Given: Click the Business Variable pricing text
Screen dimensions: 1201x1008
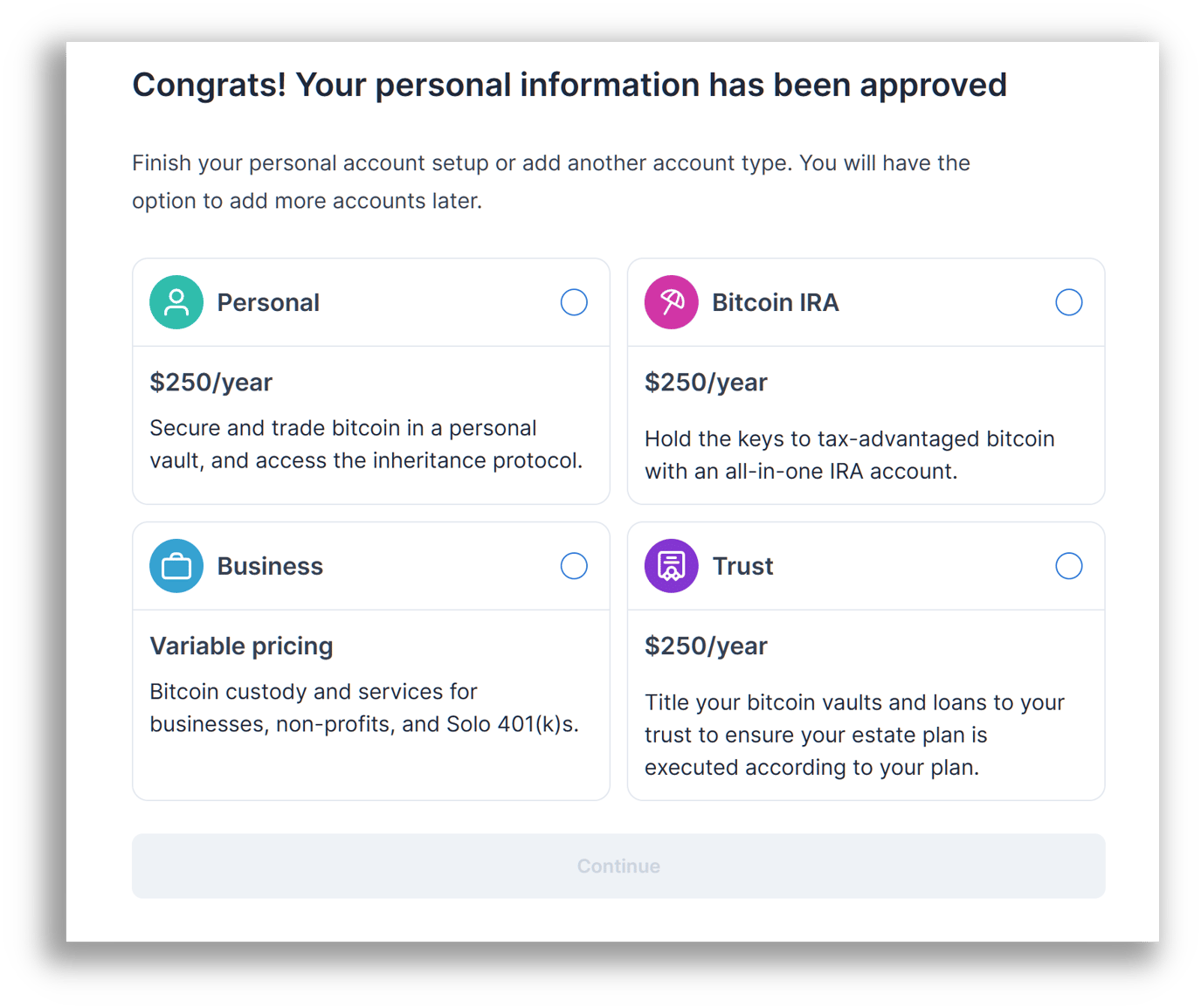Looking at the screenshot, I should tap(242, 646).
